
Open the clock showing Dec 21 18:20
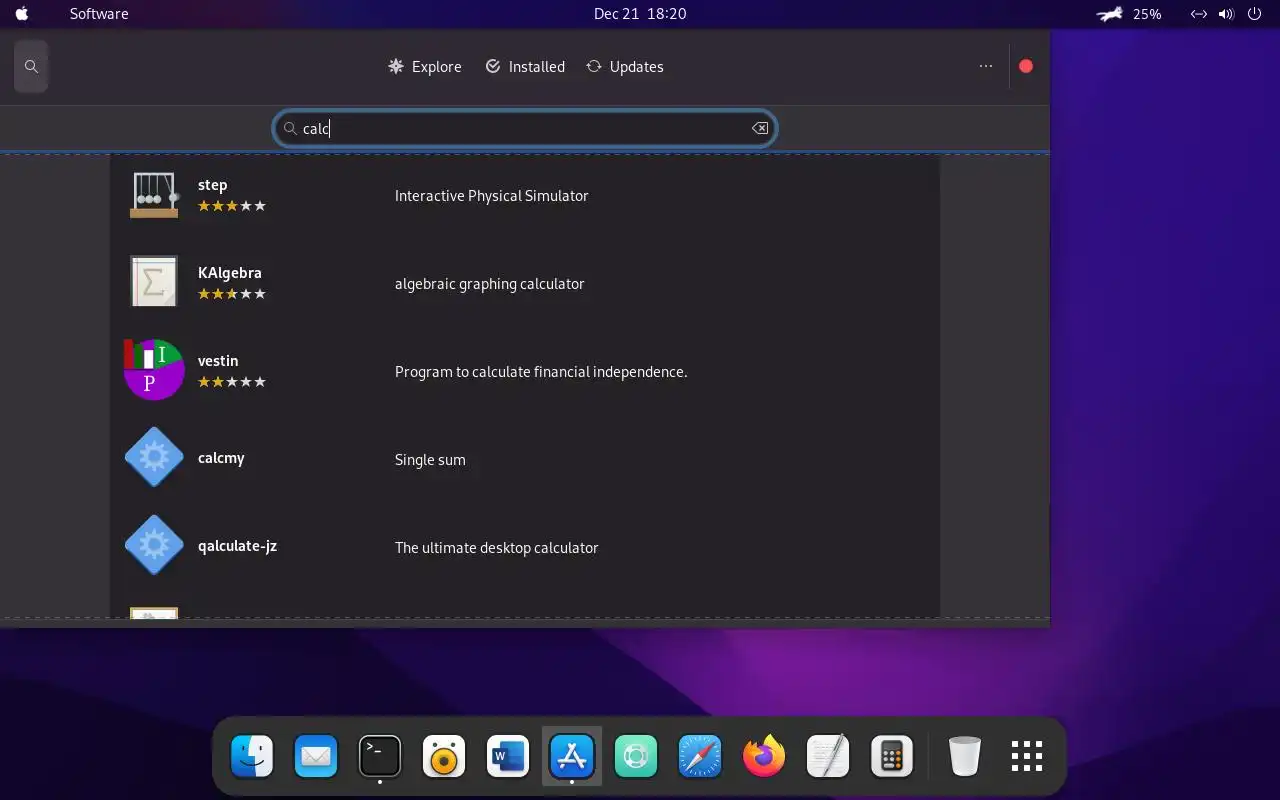(x=640, y=14)
